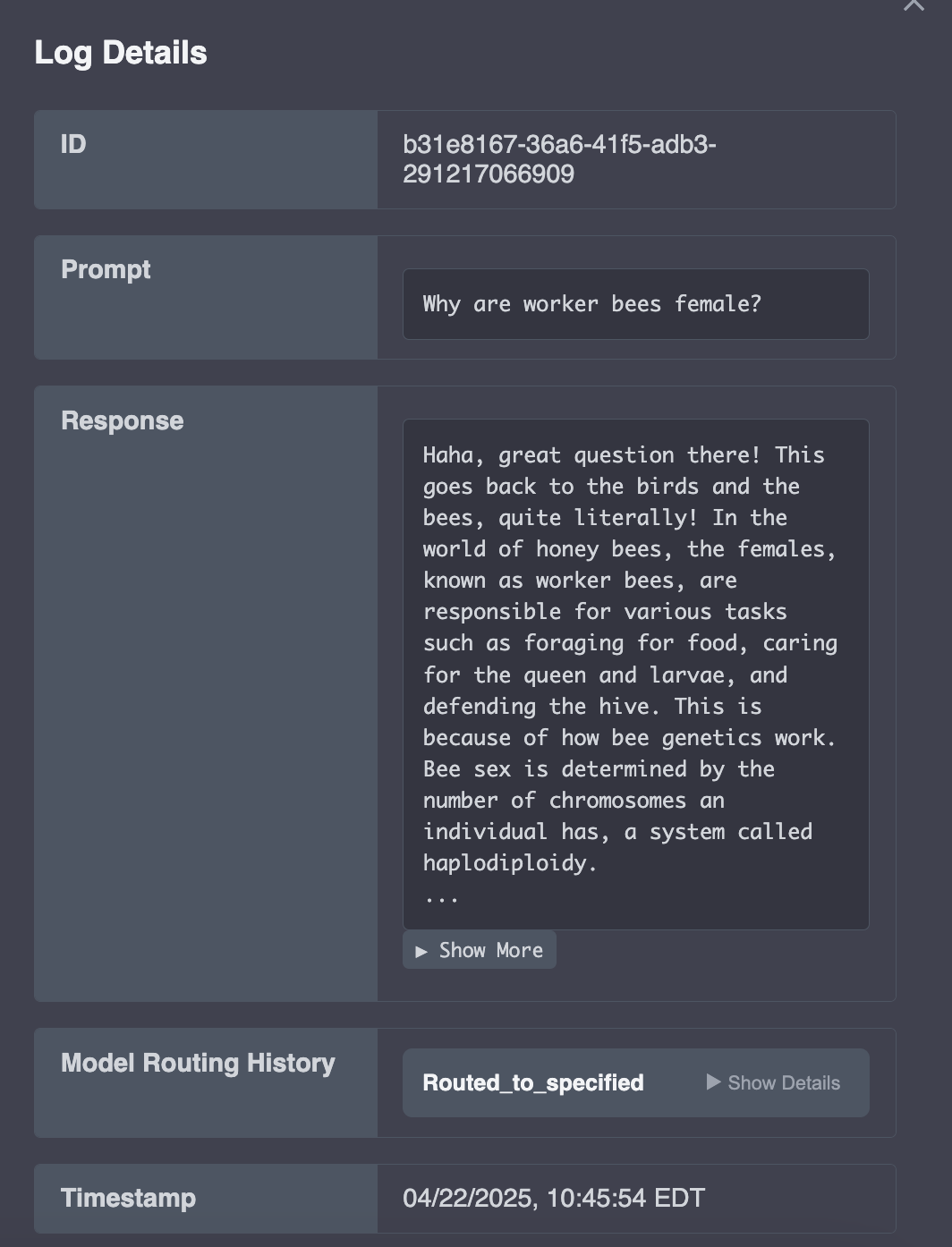Viewport: 952px width, 1247px height.
Task: Select the Timestamp row label
Action: pyautogui.click(x=128, y=1198)
